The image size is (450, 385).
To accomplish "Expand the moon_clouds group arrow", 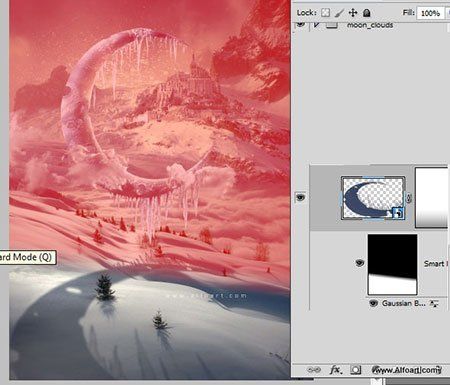I will tap(316, 24).
